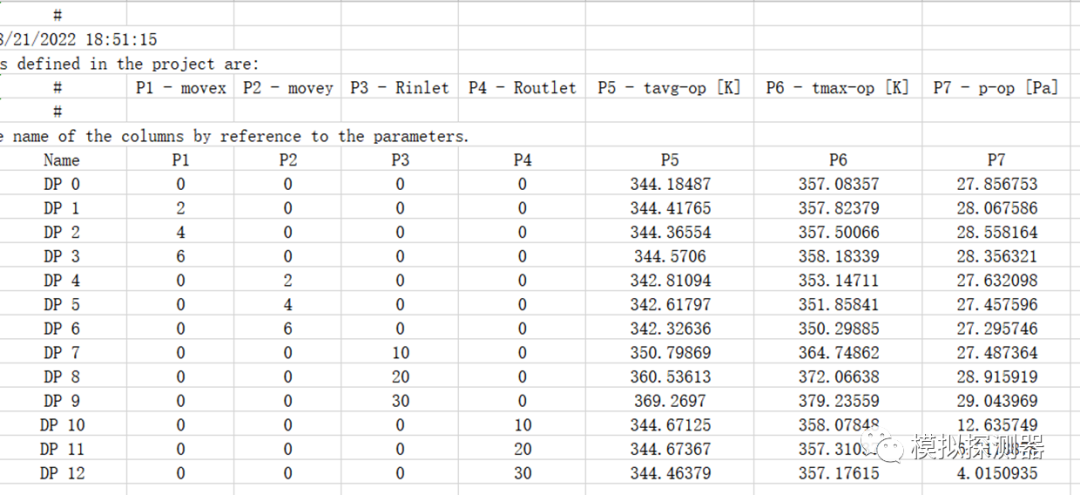
Task: Click the cell with value 357.17615
Action: 838,473
